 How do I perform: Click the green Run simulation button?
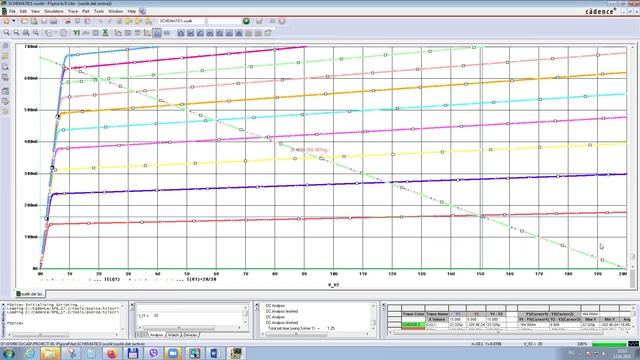[x=246, y=21]
